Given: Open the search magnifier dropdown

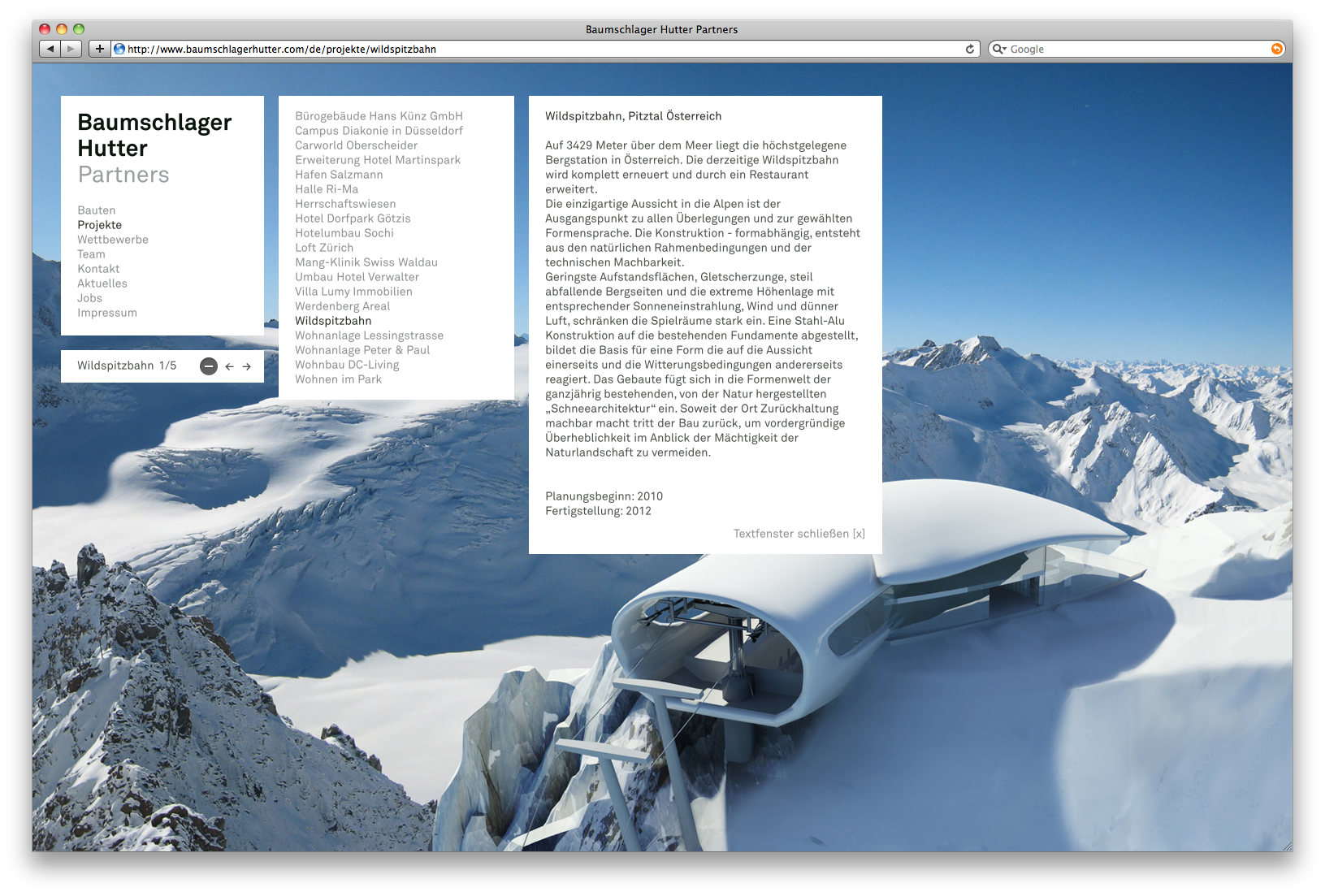Looking at the screenshot, I should (x=999, y=49).
